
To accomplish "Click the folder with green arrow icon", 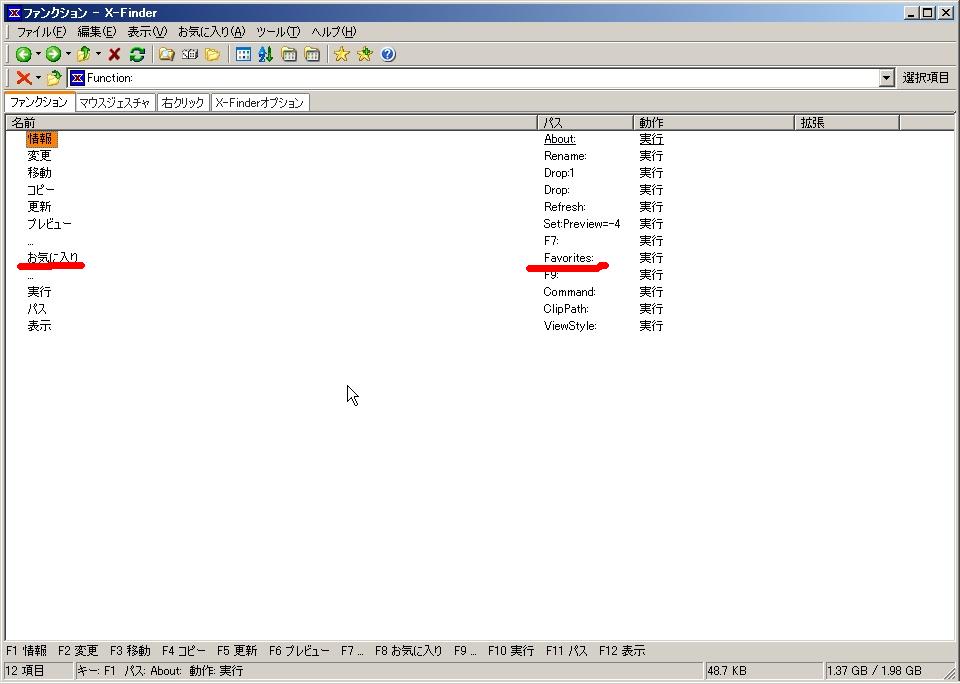I will pyautogui.click(x=54, y=78).
